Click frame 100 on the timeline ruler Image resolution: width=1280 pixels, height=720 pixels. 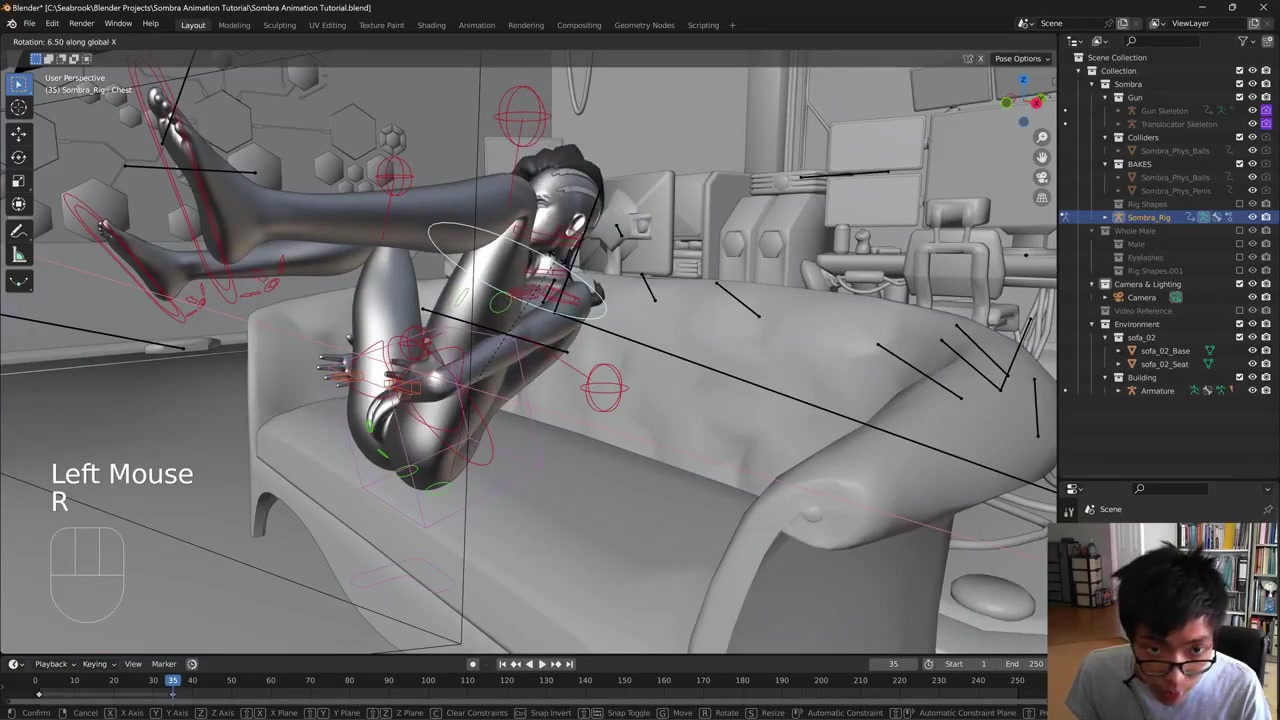tap(428, 681)
